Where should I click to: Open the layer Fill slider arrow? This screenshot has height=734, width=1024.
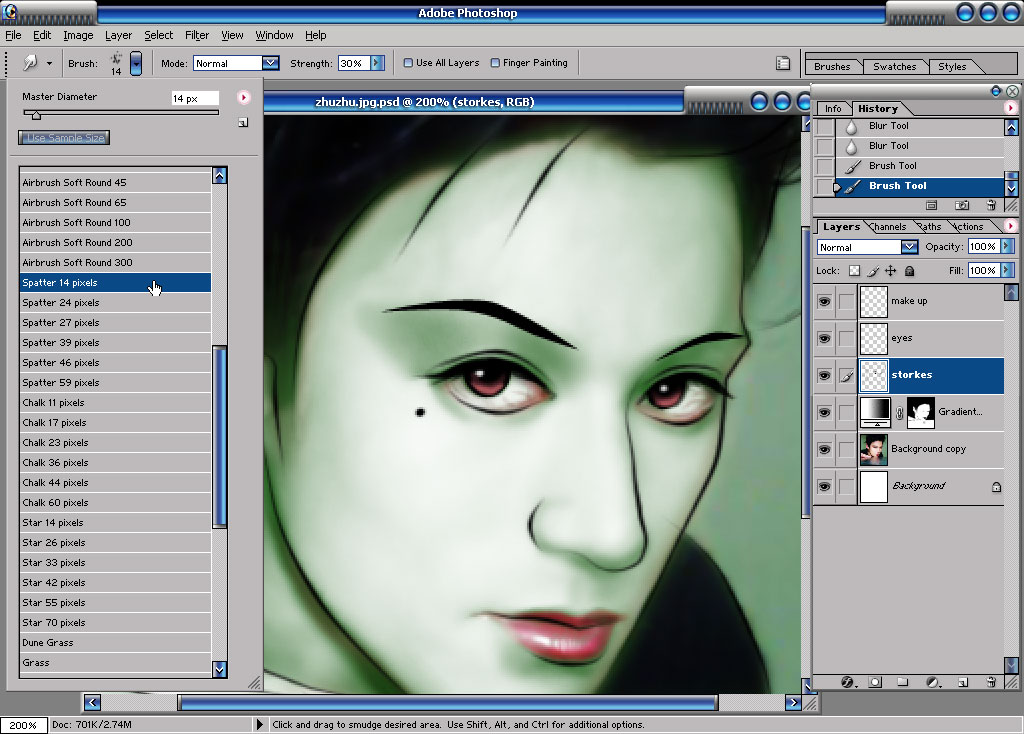1007,270
